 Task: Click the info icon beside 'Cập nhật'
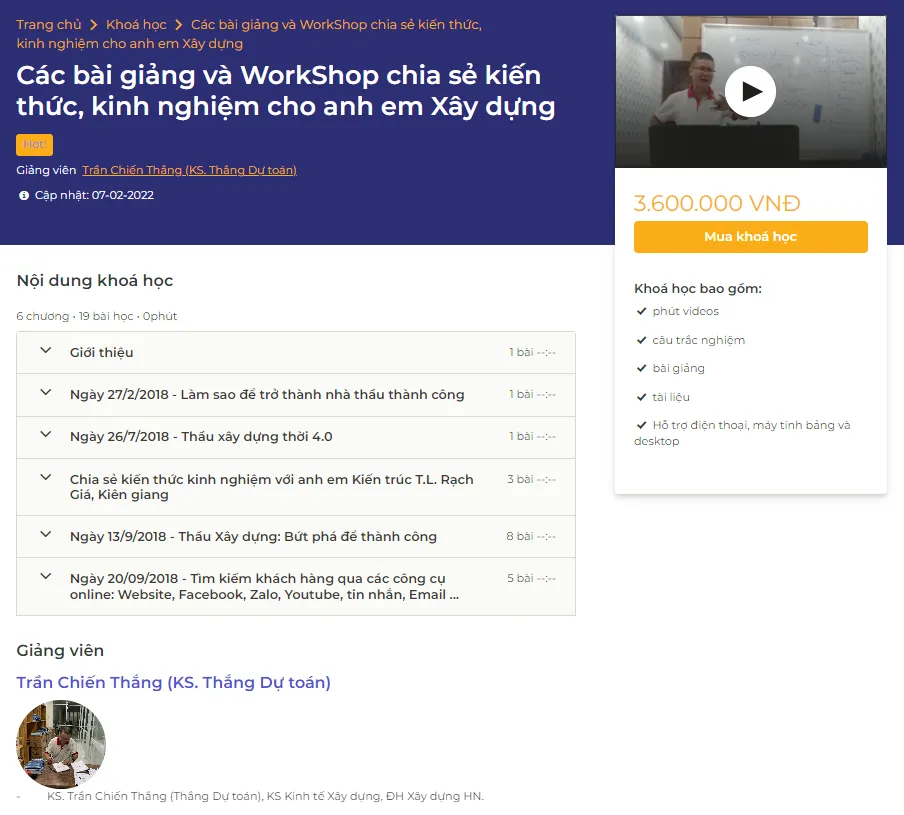24,196
